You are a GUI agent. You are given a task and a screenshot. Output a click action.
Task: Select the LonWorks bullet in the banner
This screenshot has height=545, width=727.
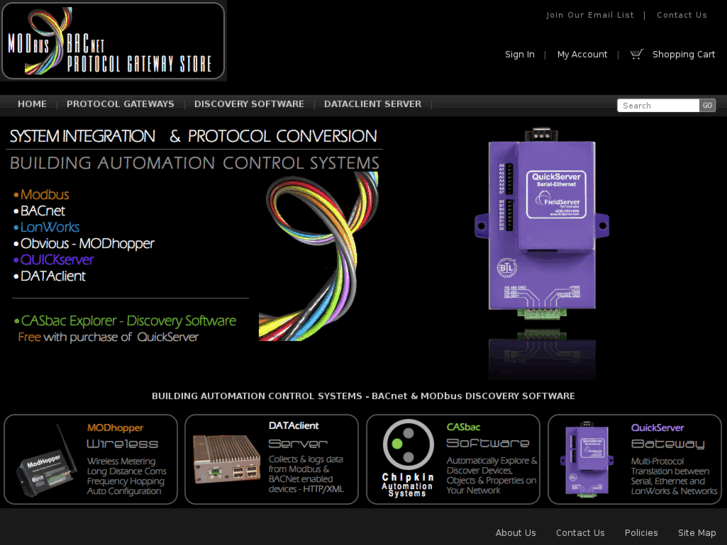tap(46, 227)
